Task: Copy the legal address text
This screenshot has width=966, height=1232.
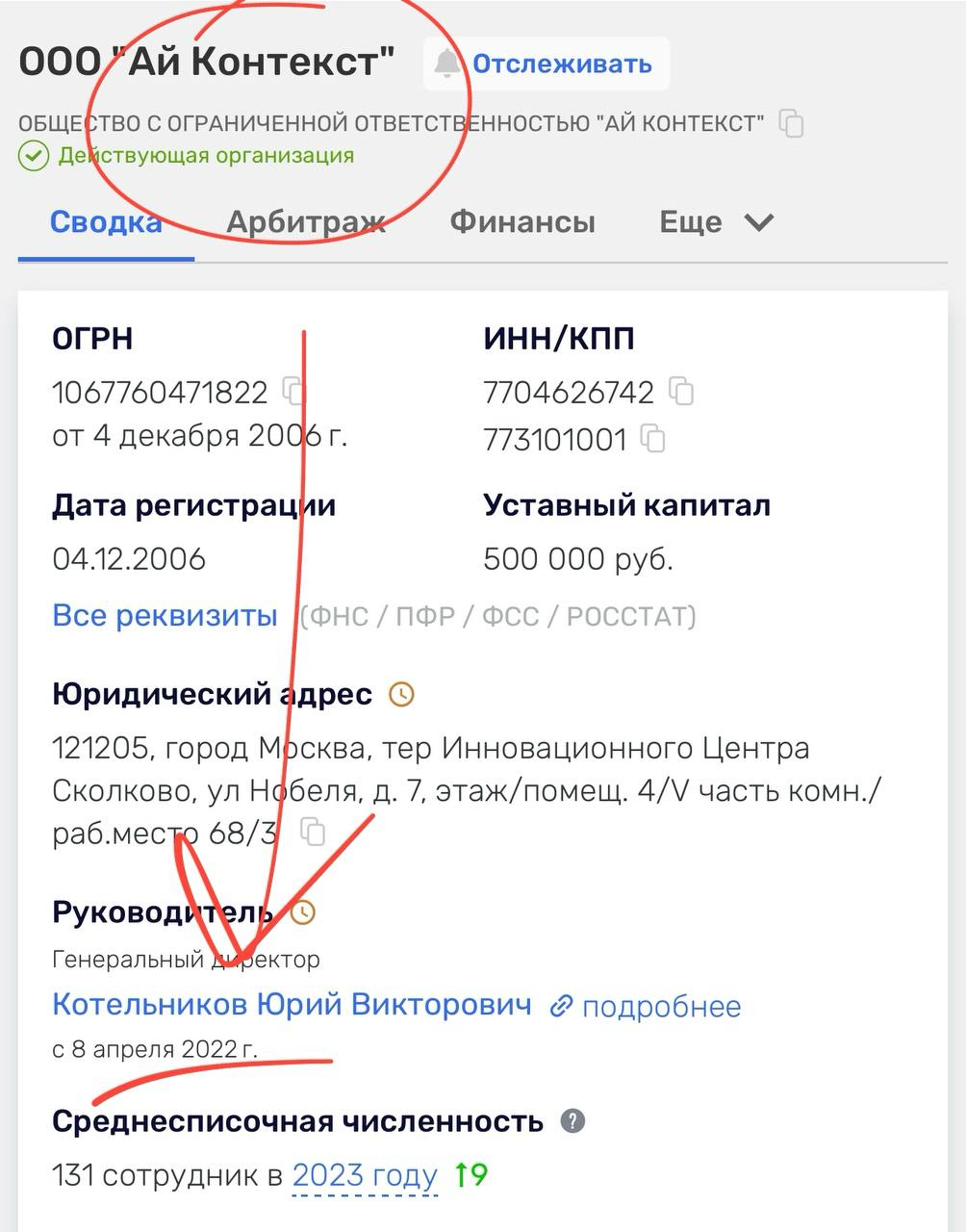Action: tap(313, 832)
